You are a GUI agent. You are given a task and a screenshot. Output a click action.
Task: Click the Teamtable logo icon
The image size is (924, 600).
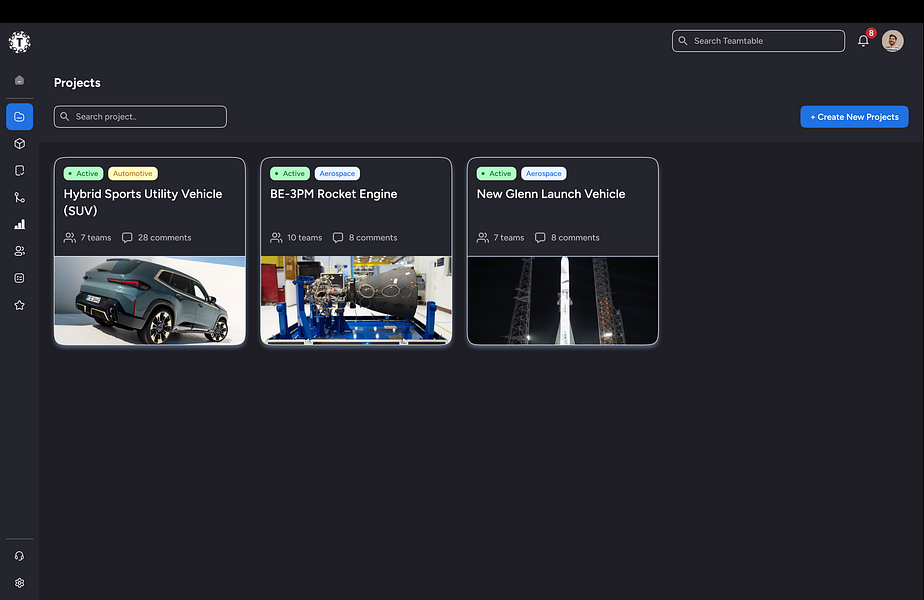point(19,42)
